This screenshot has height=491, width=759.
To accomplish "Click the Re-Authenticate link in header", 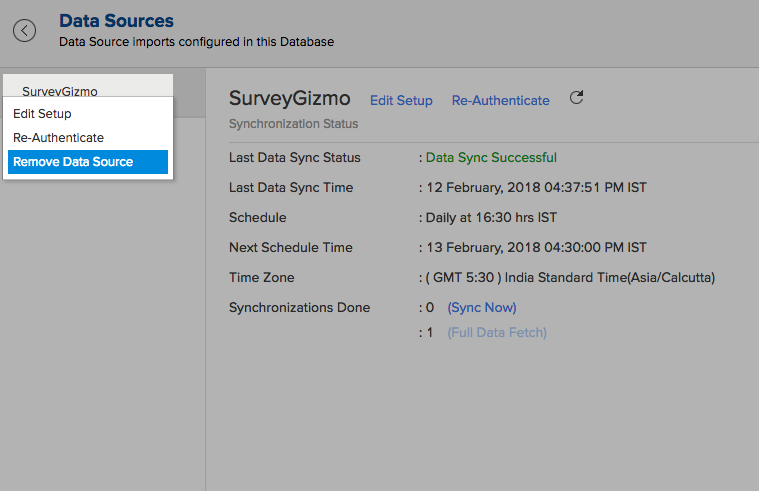I will [x=501, y=100].
